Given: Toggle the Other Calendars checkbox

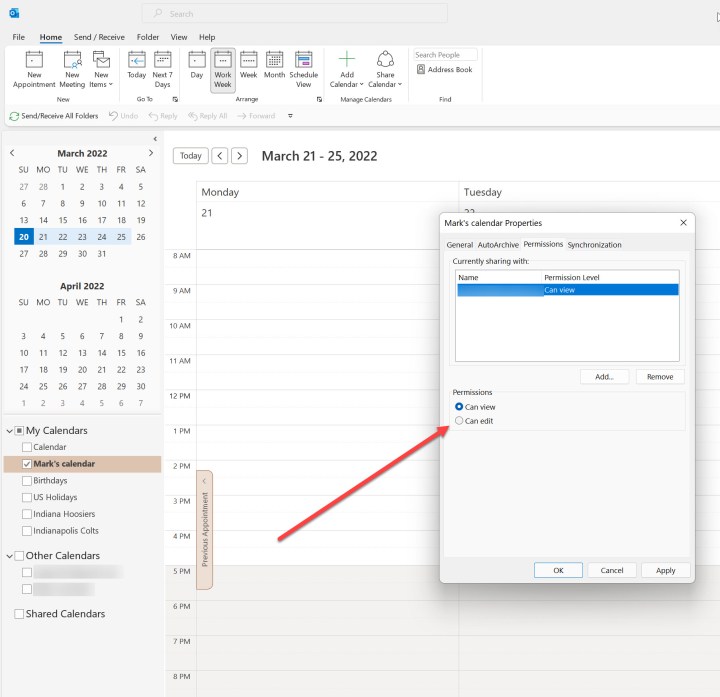Looking at the screenshot, I should (x=19, y=556).
